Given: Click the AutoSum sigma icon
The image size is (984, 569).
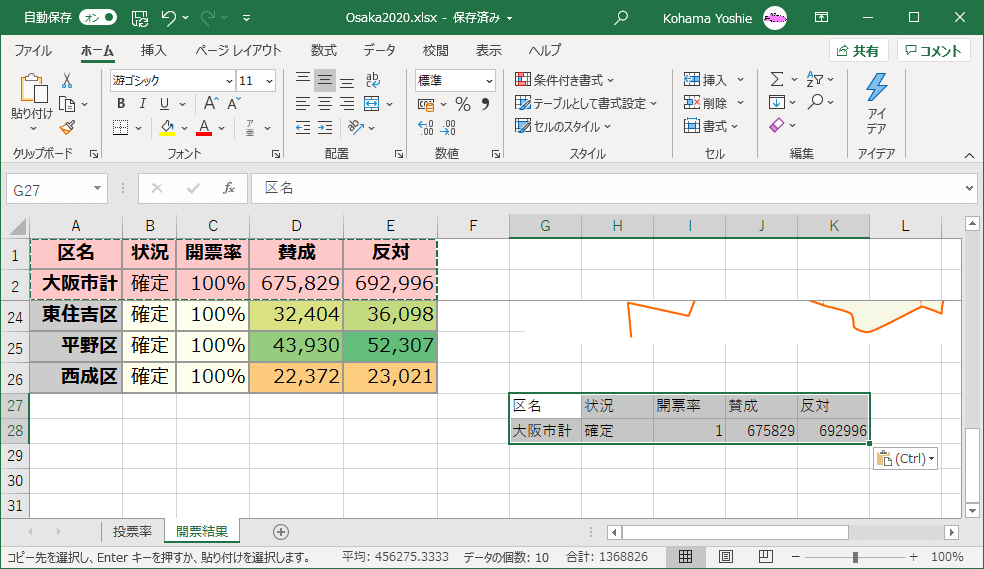Looking at the screenshot, I should tap(777, 79).
